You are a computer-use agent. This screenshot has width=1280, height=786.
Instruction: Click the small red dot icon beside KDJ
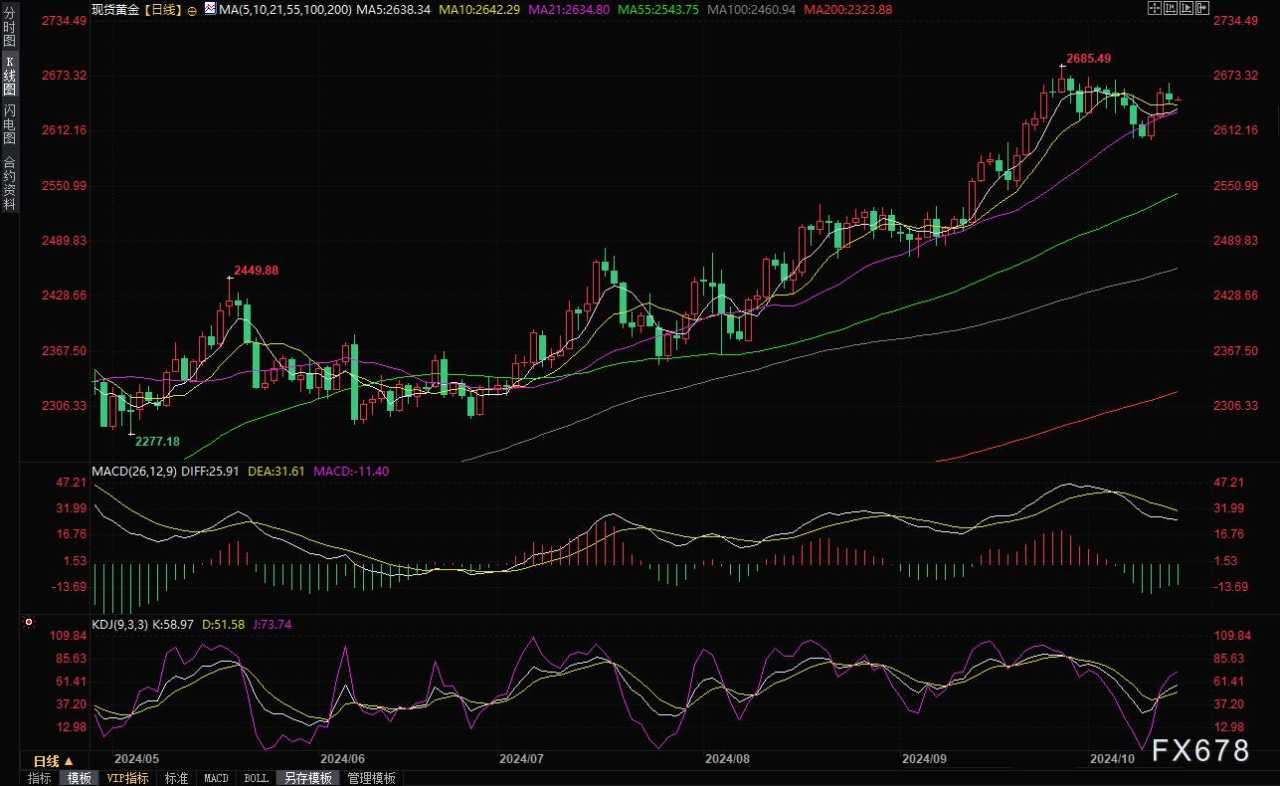[x=28, y=622]
